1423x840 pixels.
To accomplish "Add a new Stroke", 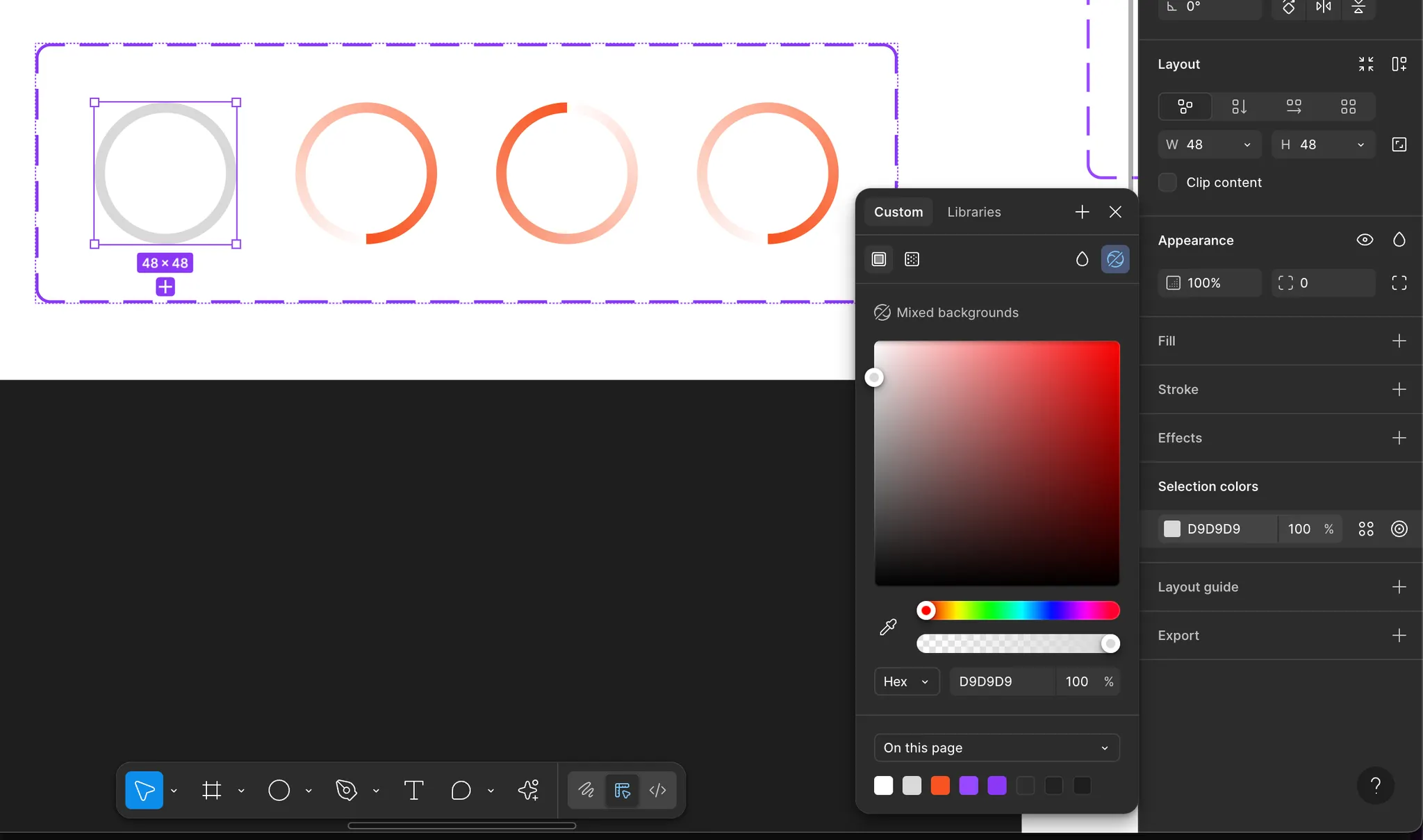I will 1399,389.
